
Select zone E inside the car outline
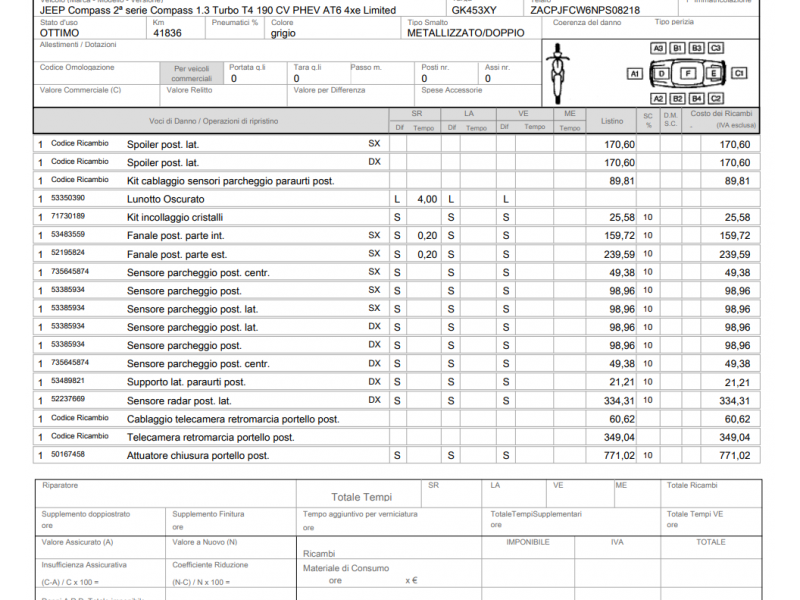713,73
